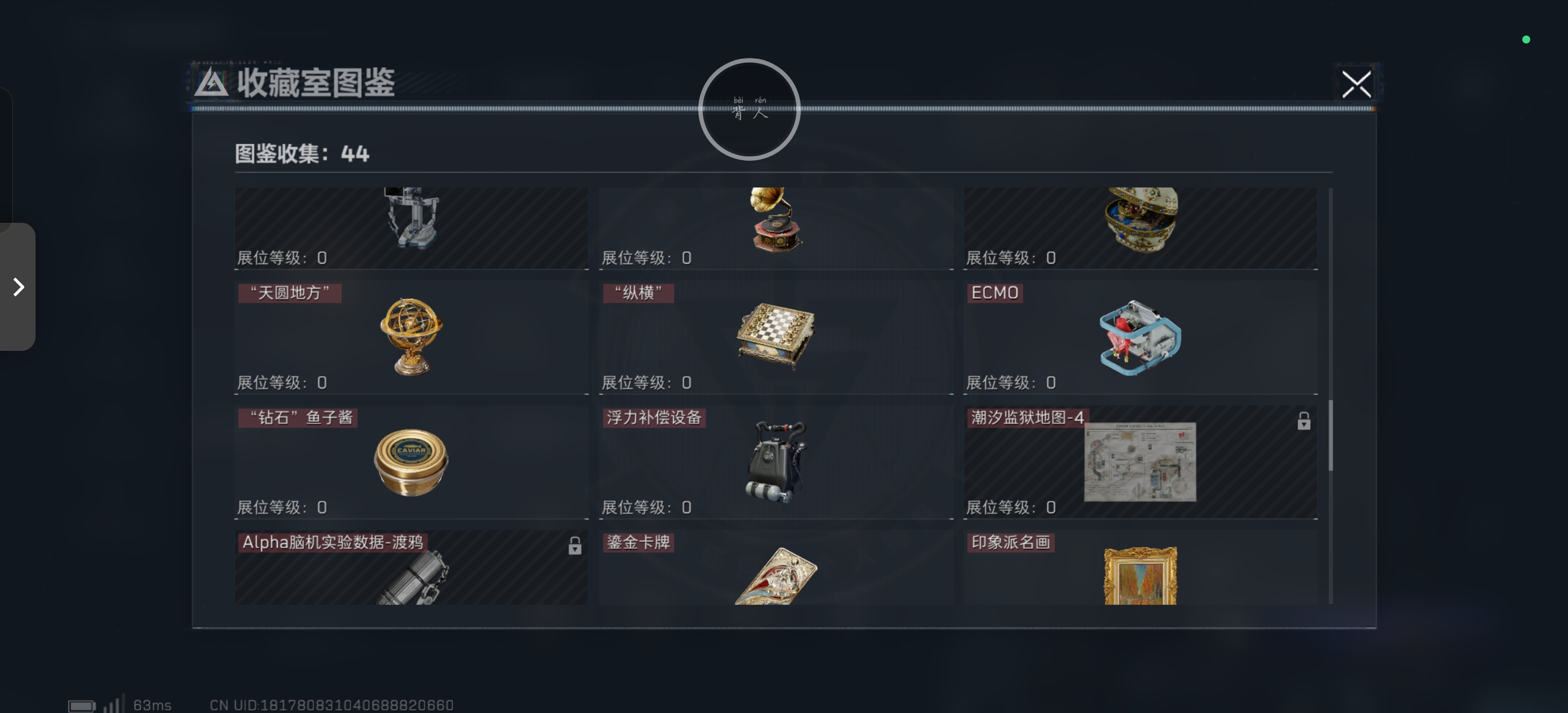1568x713 pixels.
Task: Select the 印象派名画 painting thumbnail
Action: (x=1140, y=575)
